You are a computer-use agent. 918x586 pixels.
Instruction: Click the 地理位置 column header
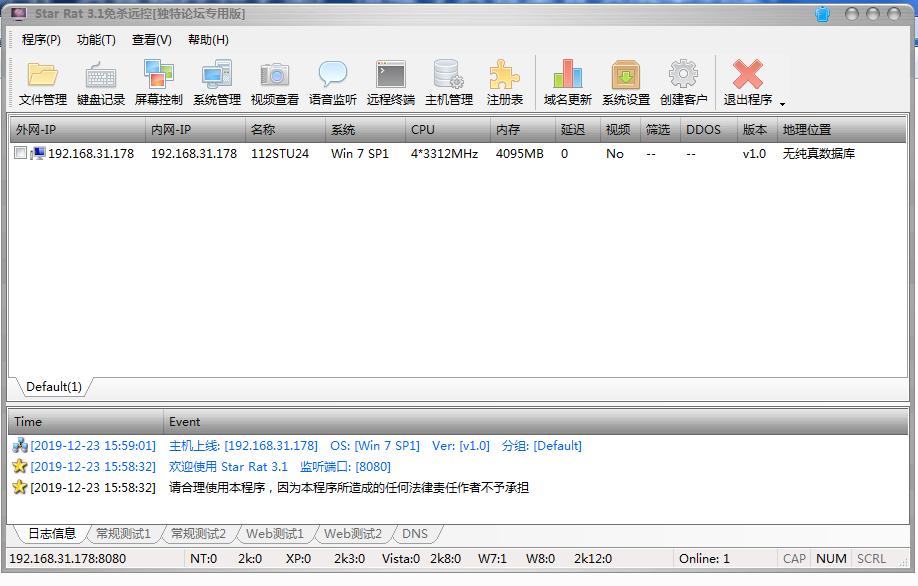(x=841, y=129)
